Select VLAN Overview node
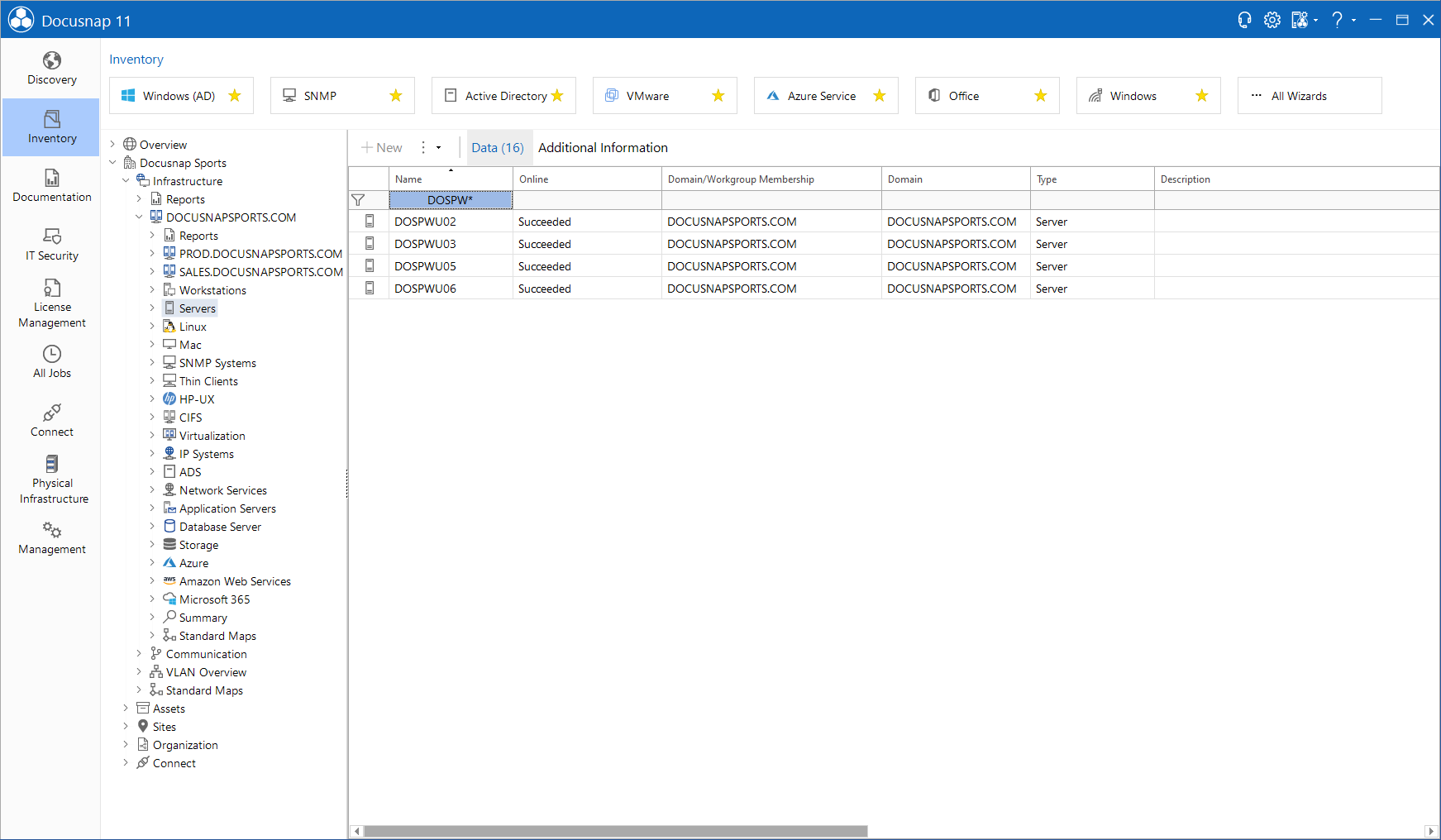The image size is (1441, 840). coord(206,672)
